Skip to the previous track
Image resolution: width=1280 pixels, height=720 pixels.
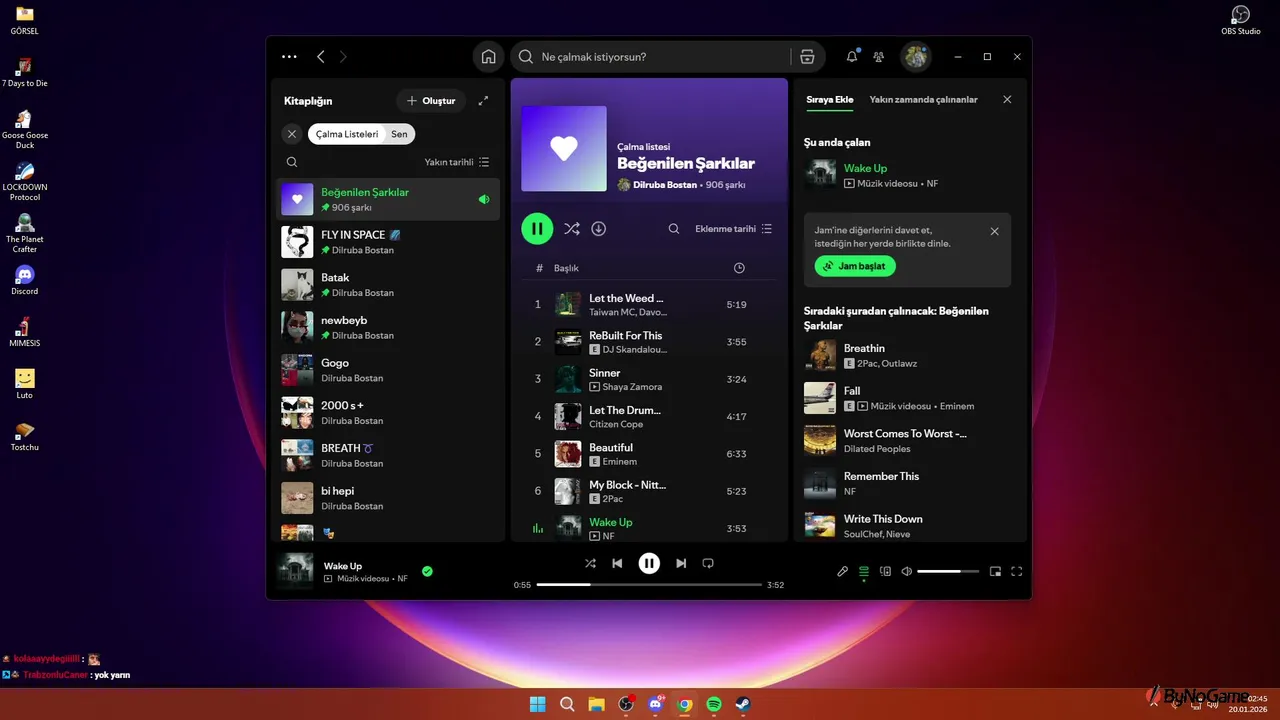click(618, 564)
